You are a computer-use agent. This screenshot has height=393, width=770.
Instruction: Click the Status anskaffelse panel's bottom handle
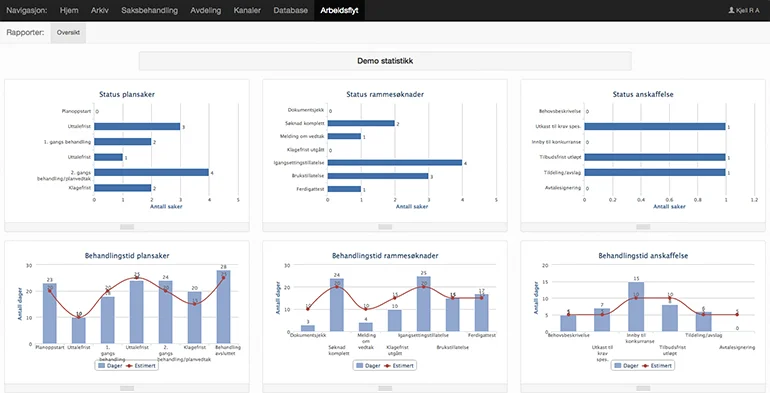[643, 227]
